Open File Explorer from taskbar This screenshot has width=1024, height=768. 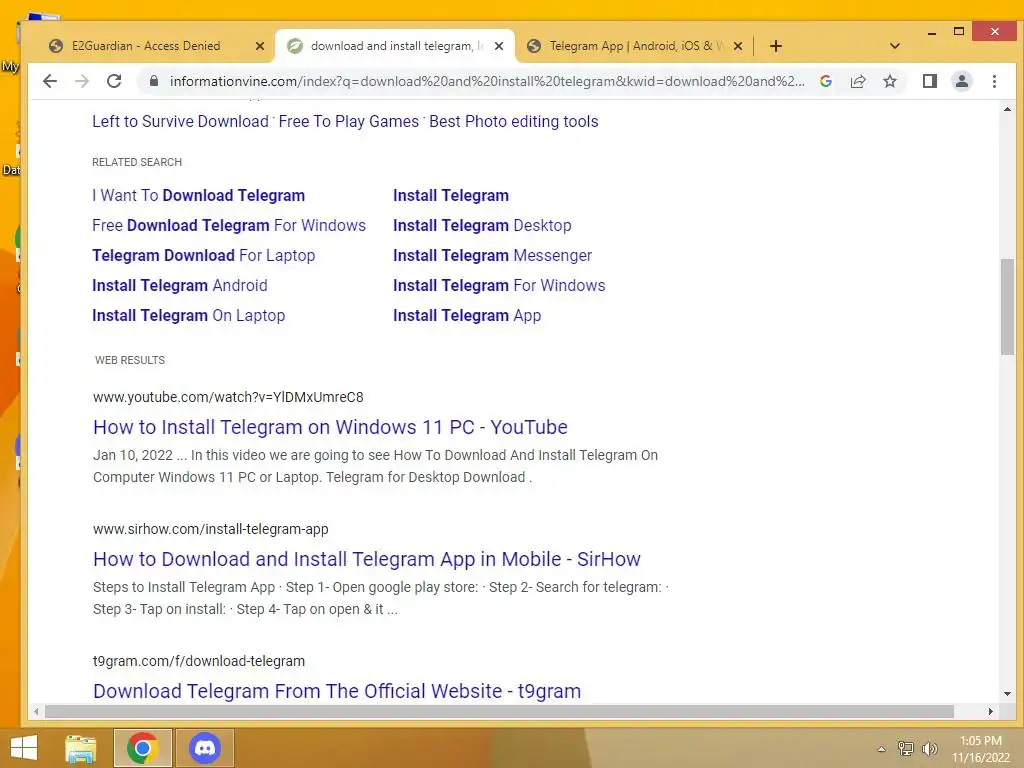tap(81, 748)
